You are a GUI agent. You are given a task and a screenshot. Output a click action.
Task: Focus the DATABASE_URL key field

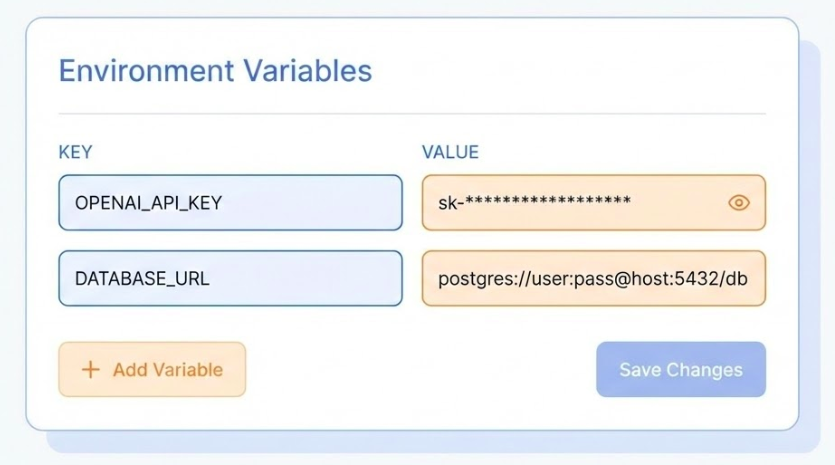tap(230, 278)
